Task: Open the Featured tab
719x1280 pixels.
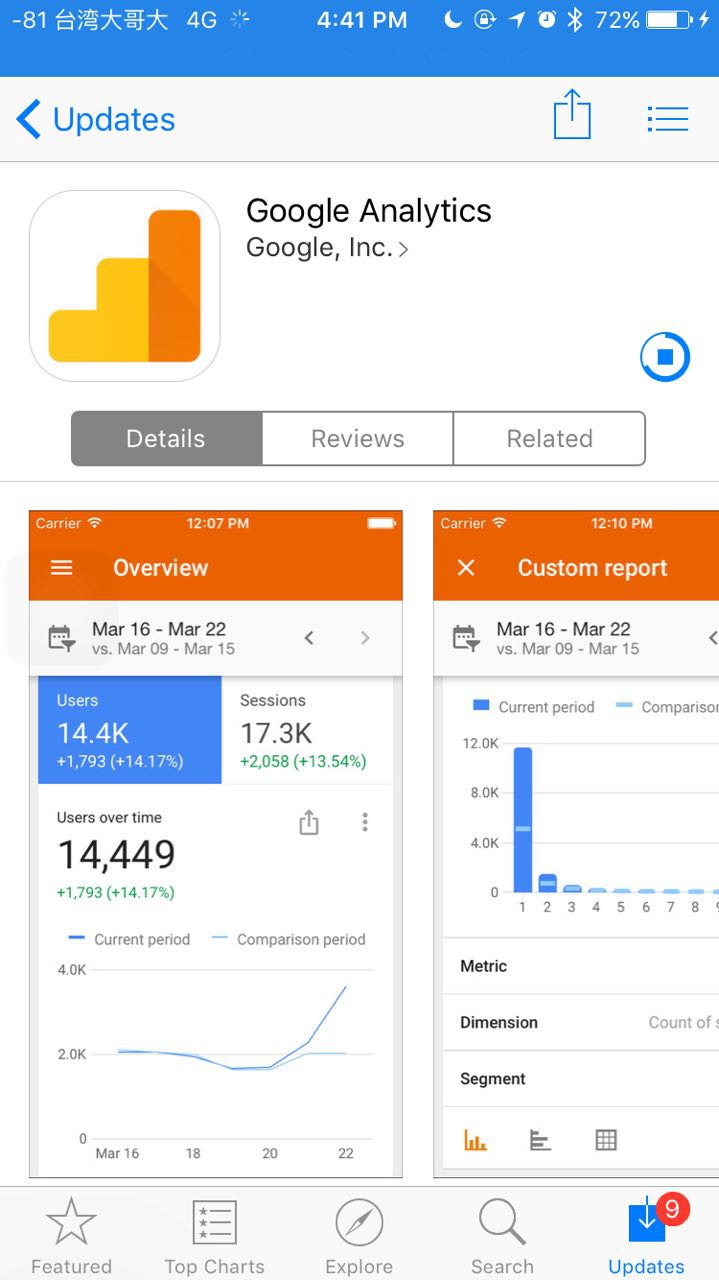Action: (x=71, y=1236)
